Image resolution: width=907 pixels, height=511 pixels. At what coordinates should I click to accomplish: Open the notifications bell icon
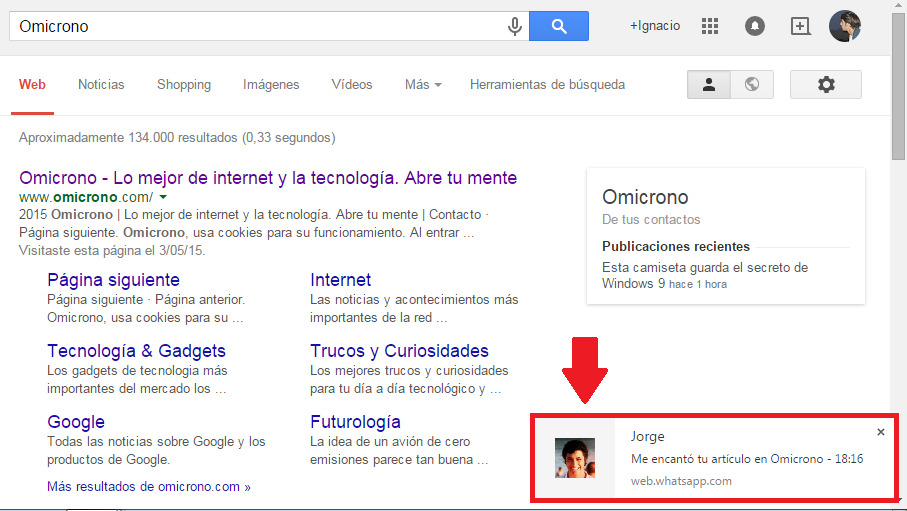tap(755, 27)
